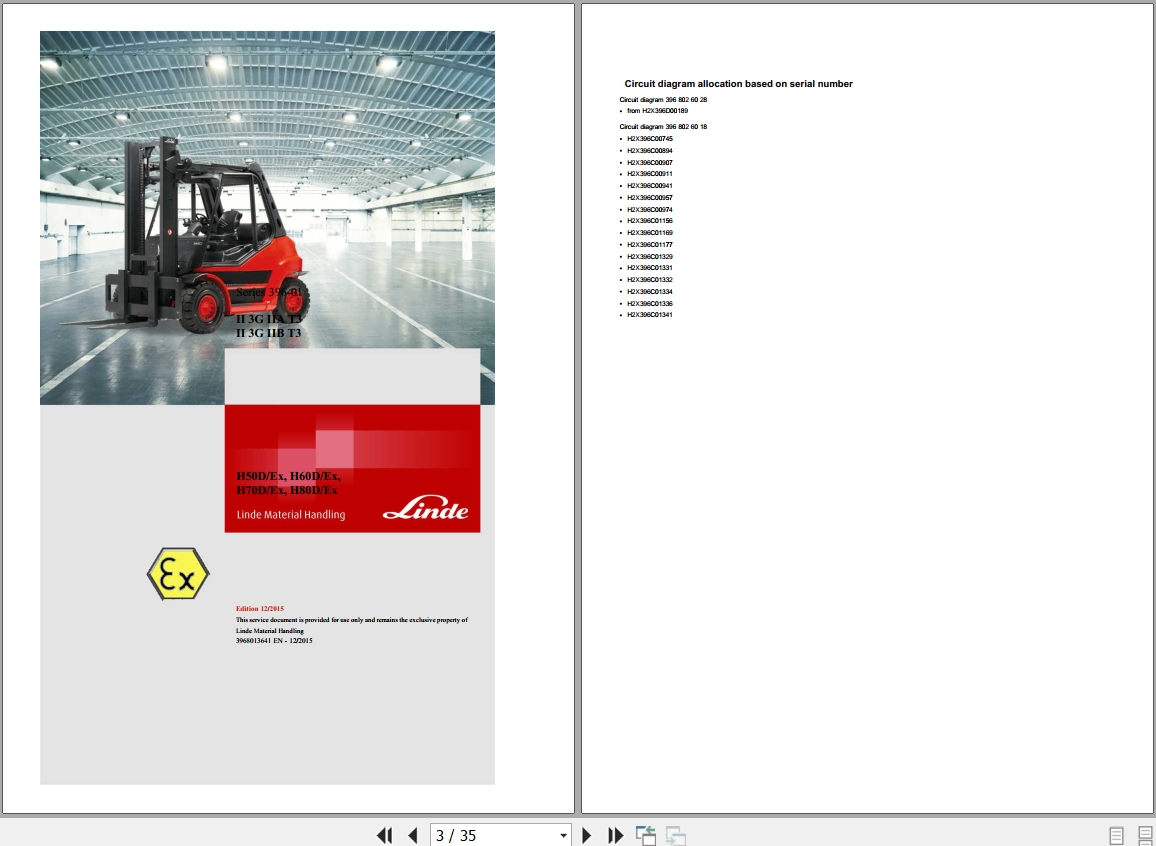Click the go-to-previous-view icon
1156x846 pixels.
(646, 835)
